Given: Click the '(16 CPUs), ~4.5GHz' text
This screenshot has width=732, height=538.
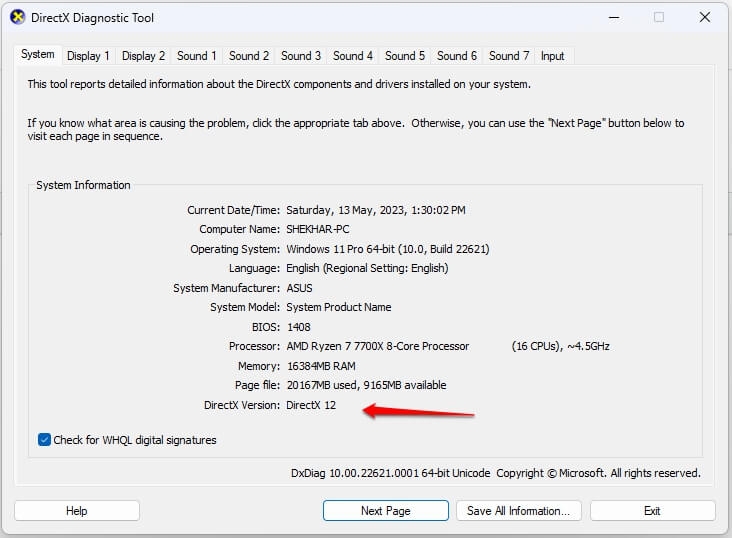Looking at the screenshot, I should (x=560, y=346).
